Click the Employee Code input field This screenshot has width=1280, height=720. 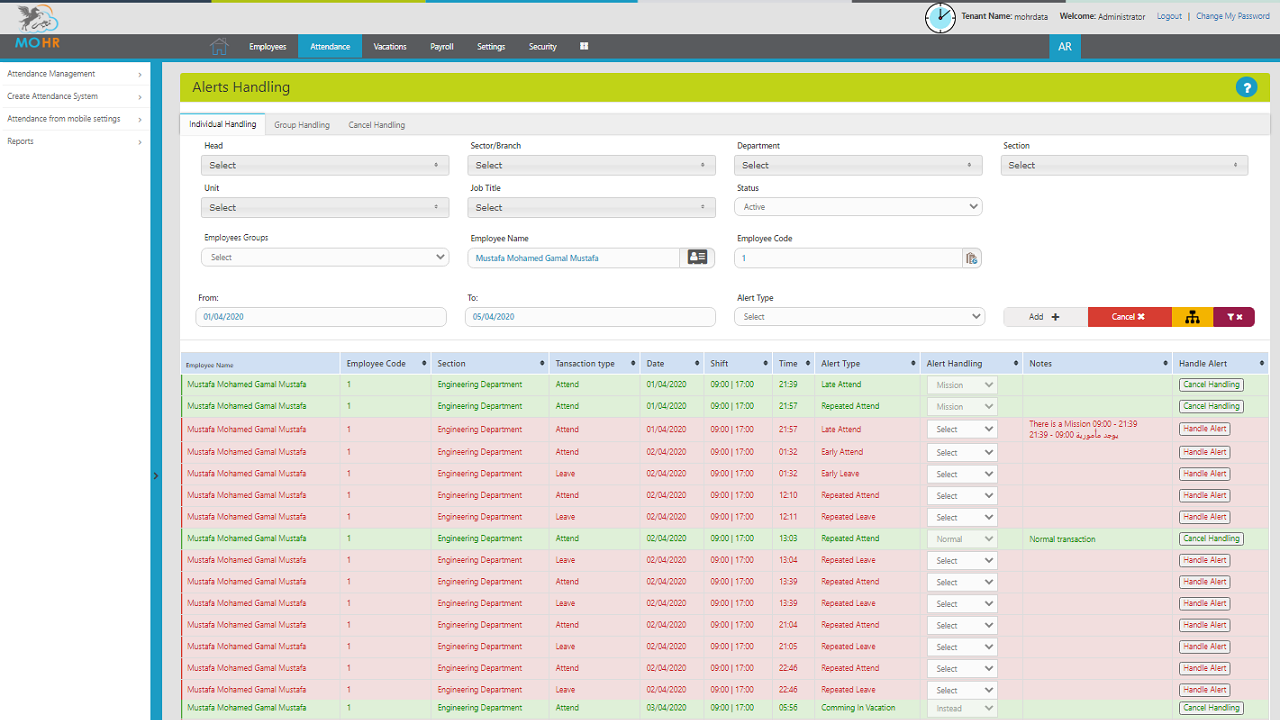pyautogui.click(x=848, y=258)
